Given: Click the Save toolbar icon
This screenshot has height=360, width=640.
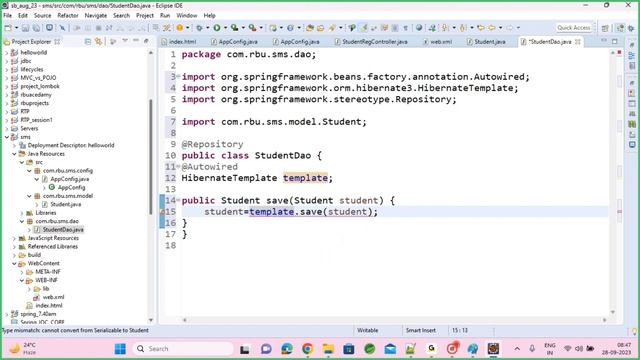Looking at the screenshot, I should coord(26,28).
